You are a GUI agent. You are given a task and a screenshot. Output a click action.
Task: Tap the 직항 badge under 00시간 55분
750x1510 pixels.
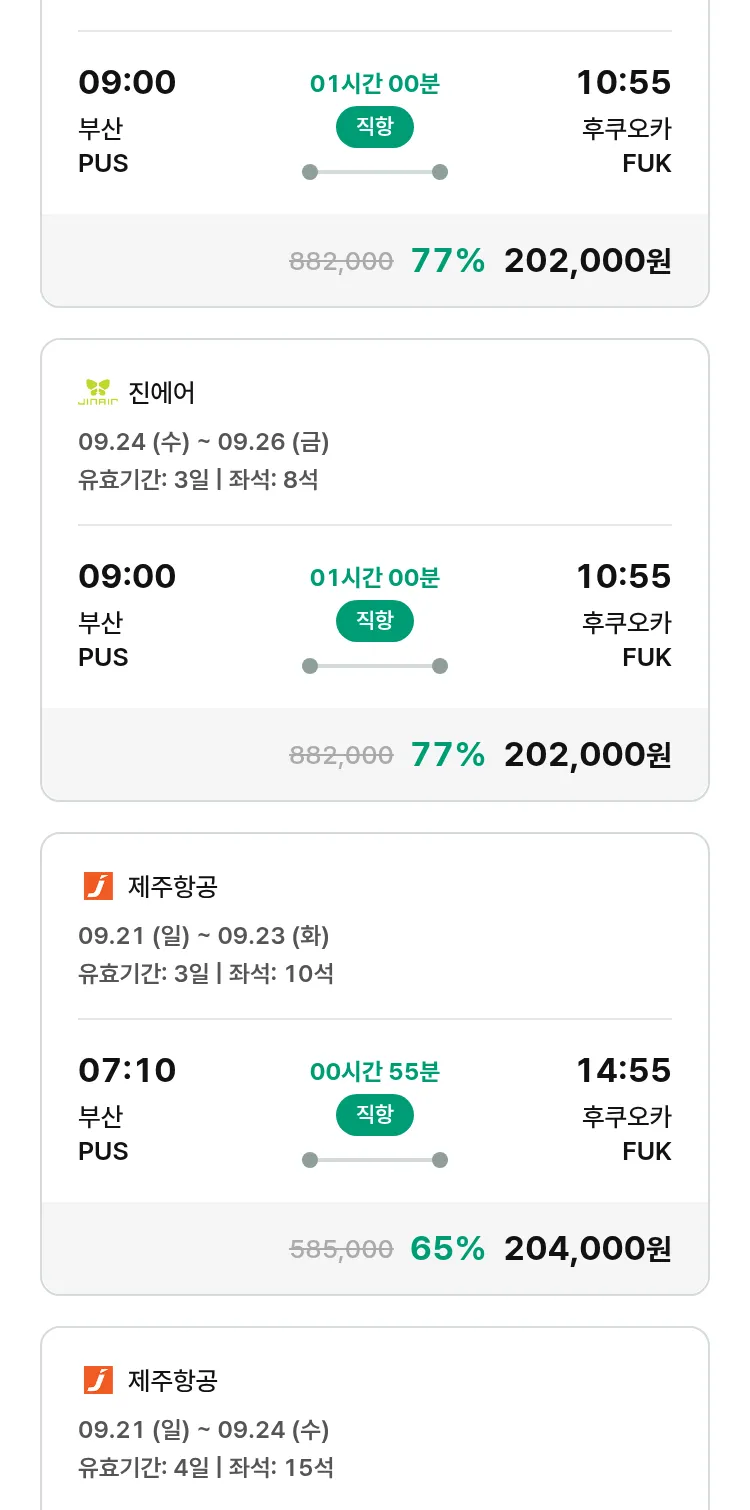[x=374, y=1115]
